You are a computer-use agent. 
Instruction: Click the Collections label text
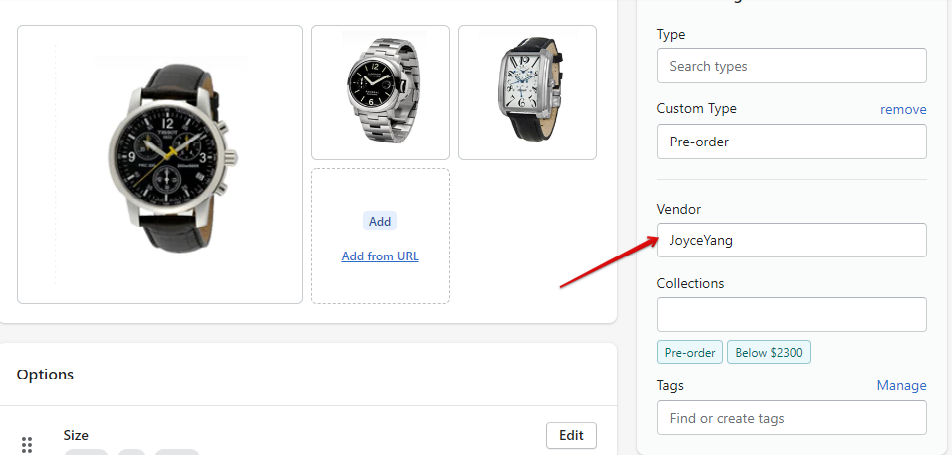click(690, 283)
